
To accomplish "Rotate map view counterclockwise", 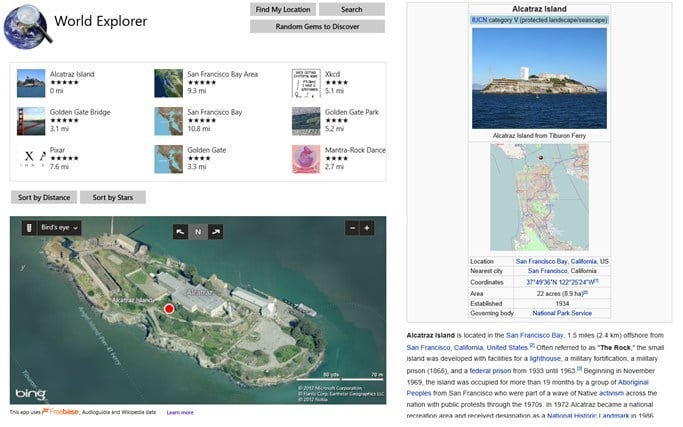I will 180,232.
